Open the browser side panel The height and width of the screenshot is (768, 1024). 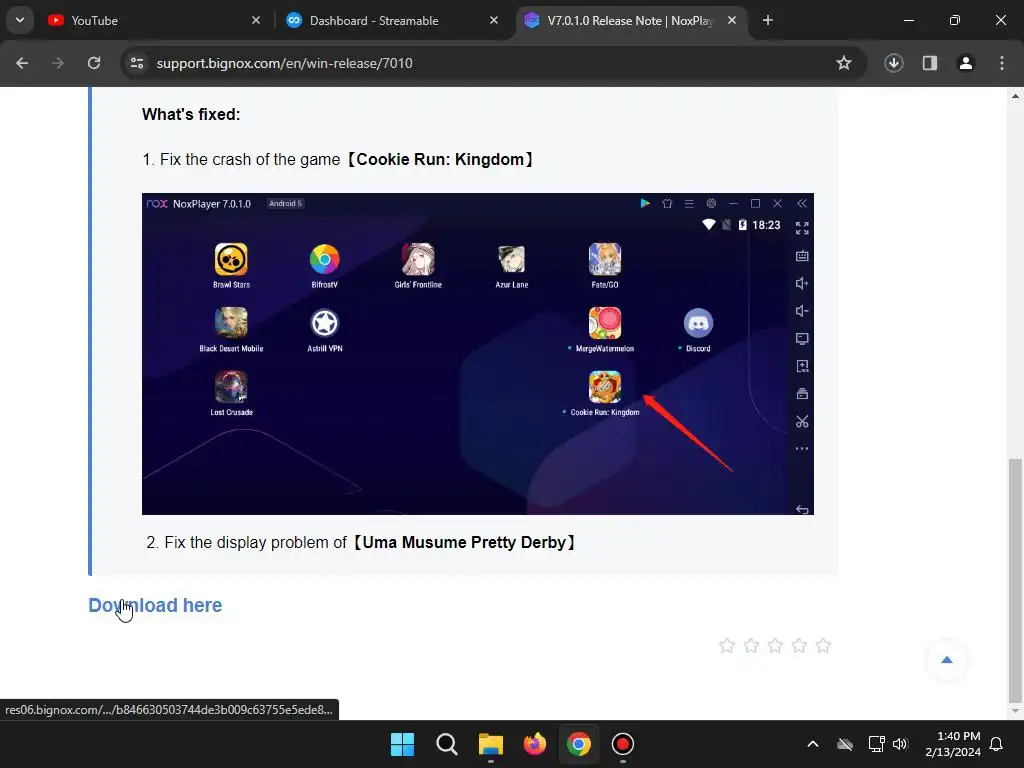click(930, 63)
